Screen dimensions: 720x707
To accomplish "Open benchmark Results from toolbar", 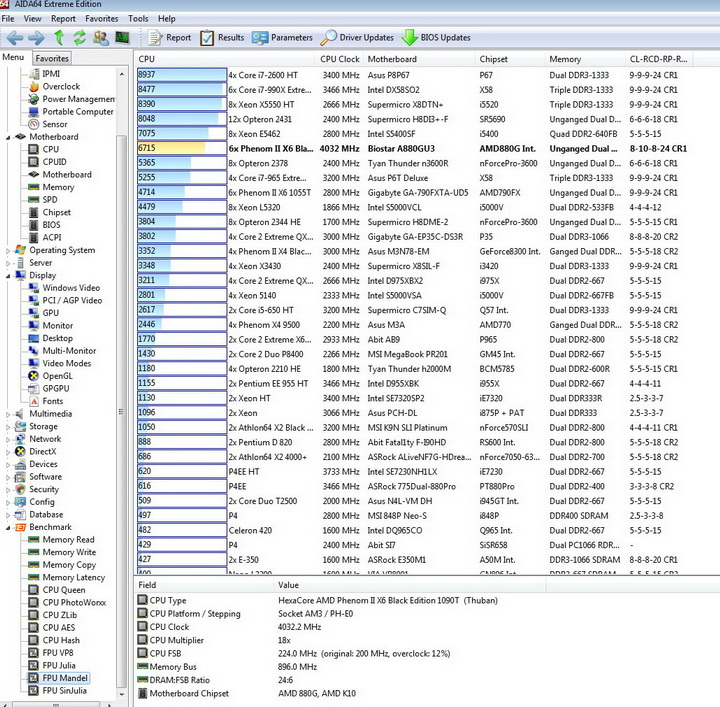I will point(222,38).
